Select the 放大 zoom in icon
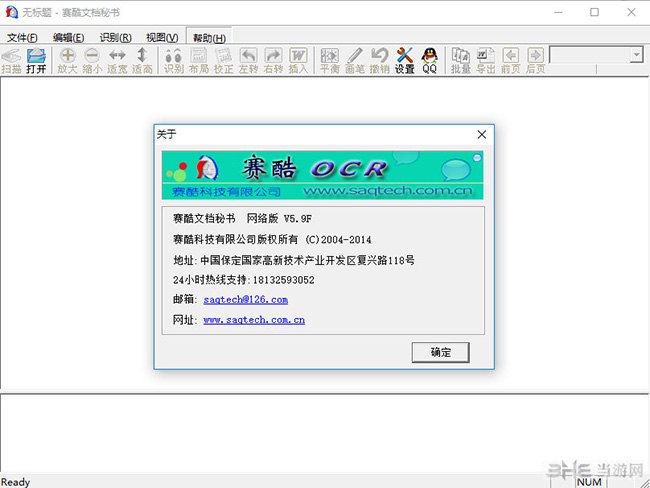Viewport: 650px width, 488px height. tap(67, 60)
